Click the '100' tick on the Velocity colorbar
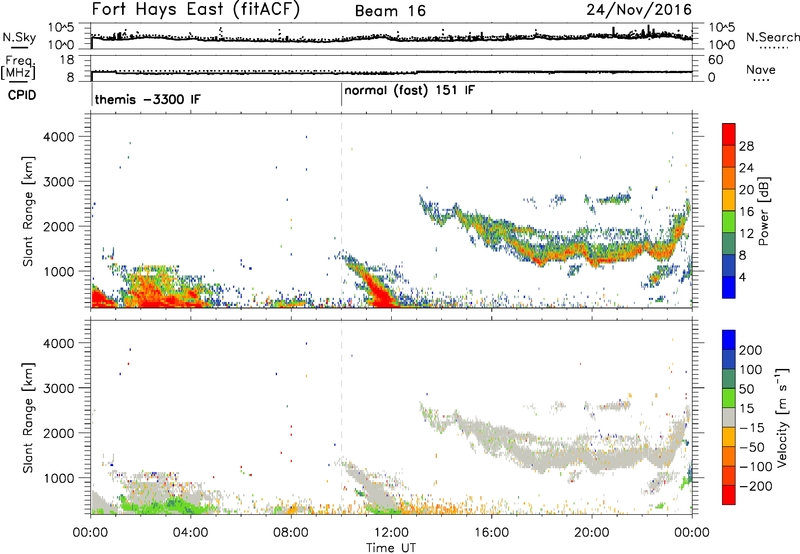 click(x=751, y=369)
